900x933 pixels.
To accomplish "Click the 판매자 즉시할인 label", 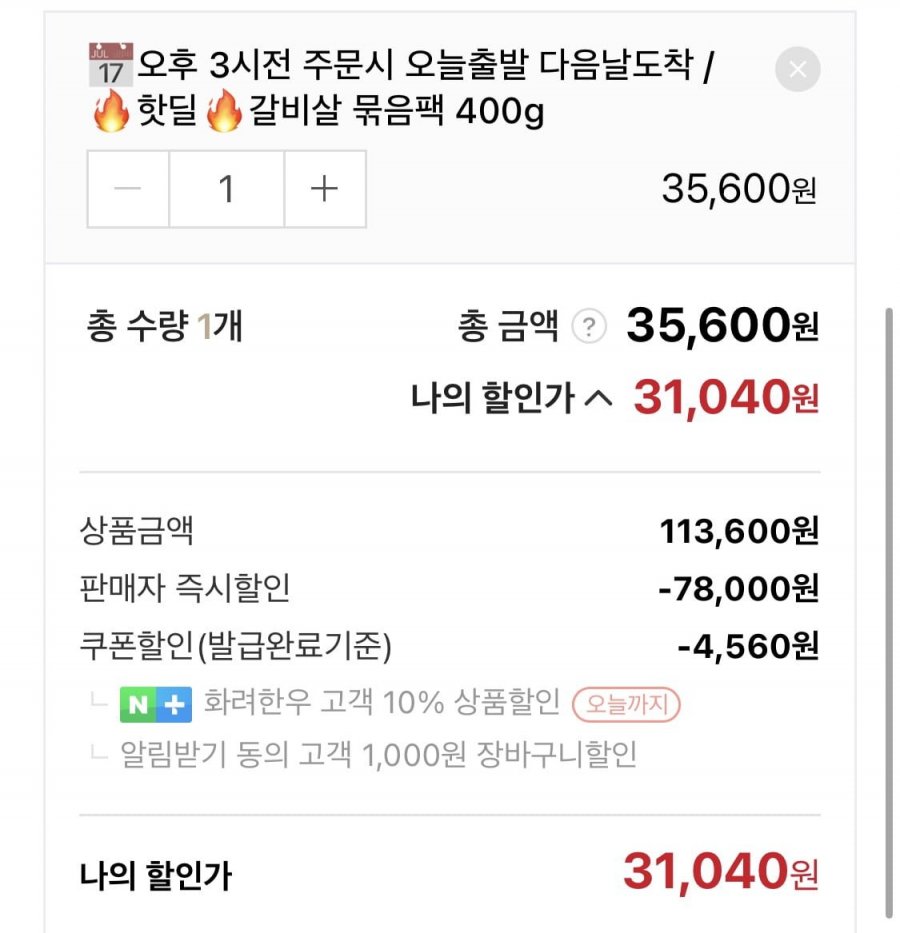I will 185,589.
